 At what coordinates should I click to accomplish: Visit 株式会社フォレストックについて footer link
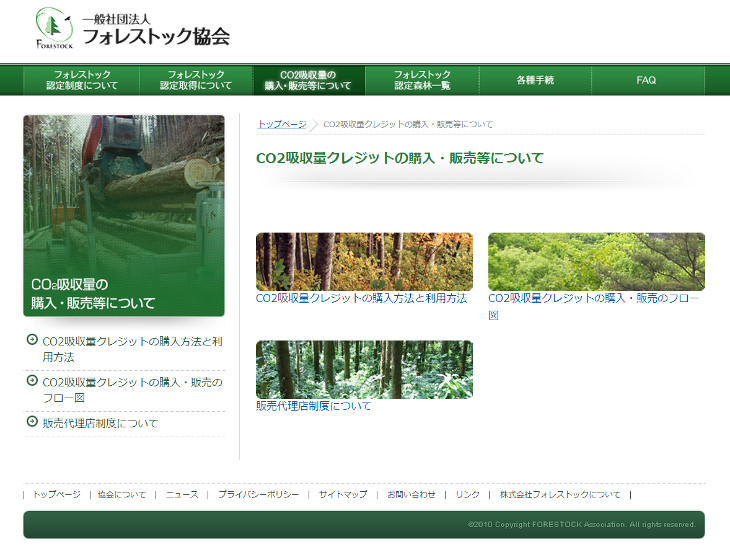coord(560,495)
